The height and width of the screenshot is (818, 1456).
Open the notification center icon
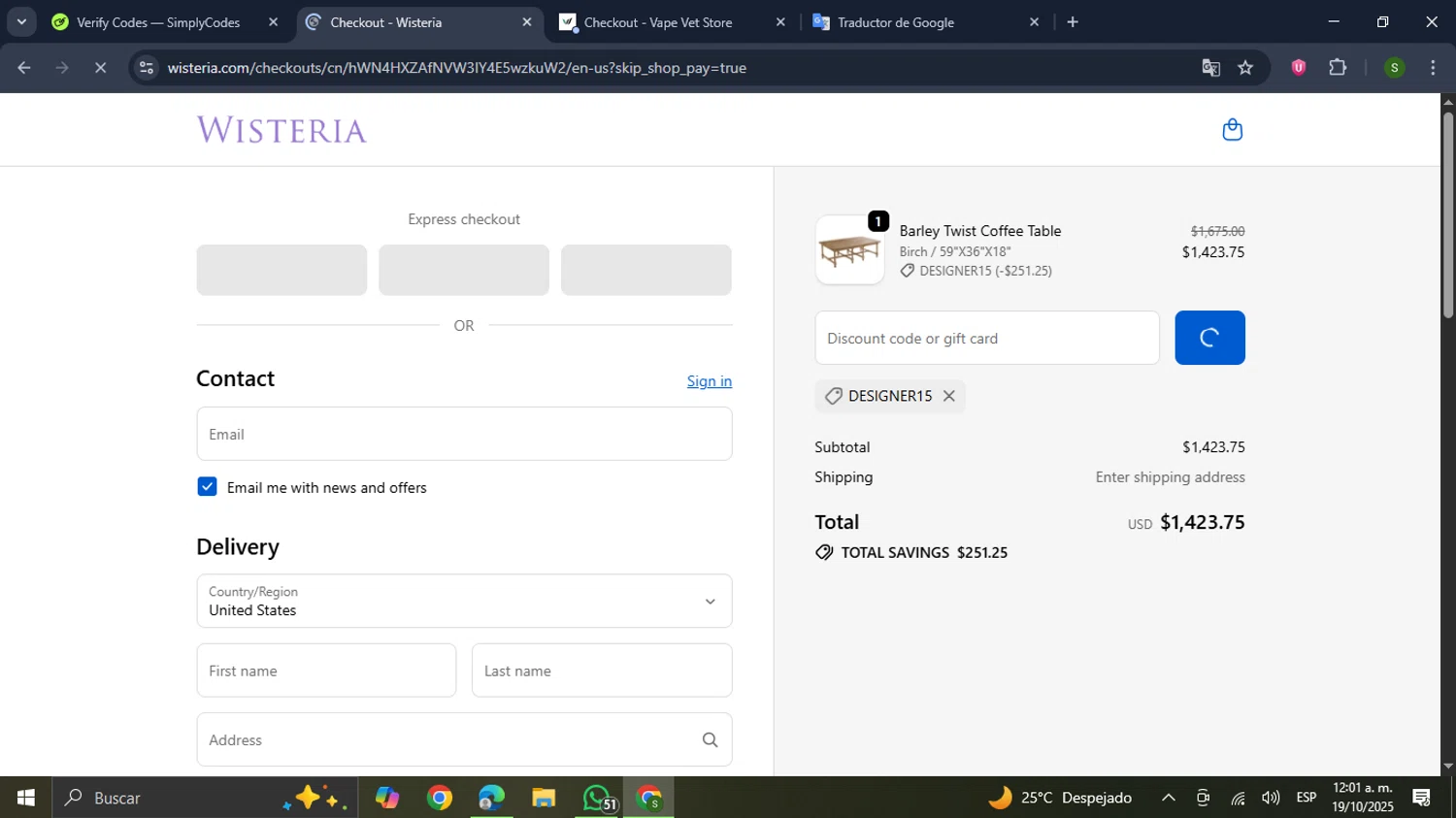1422,798
